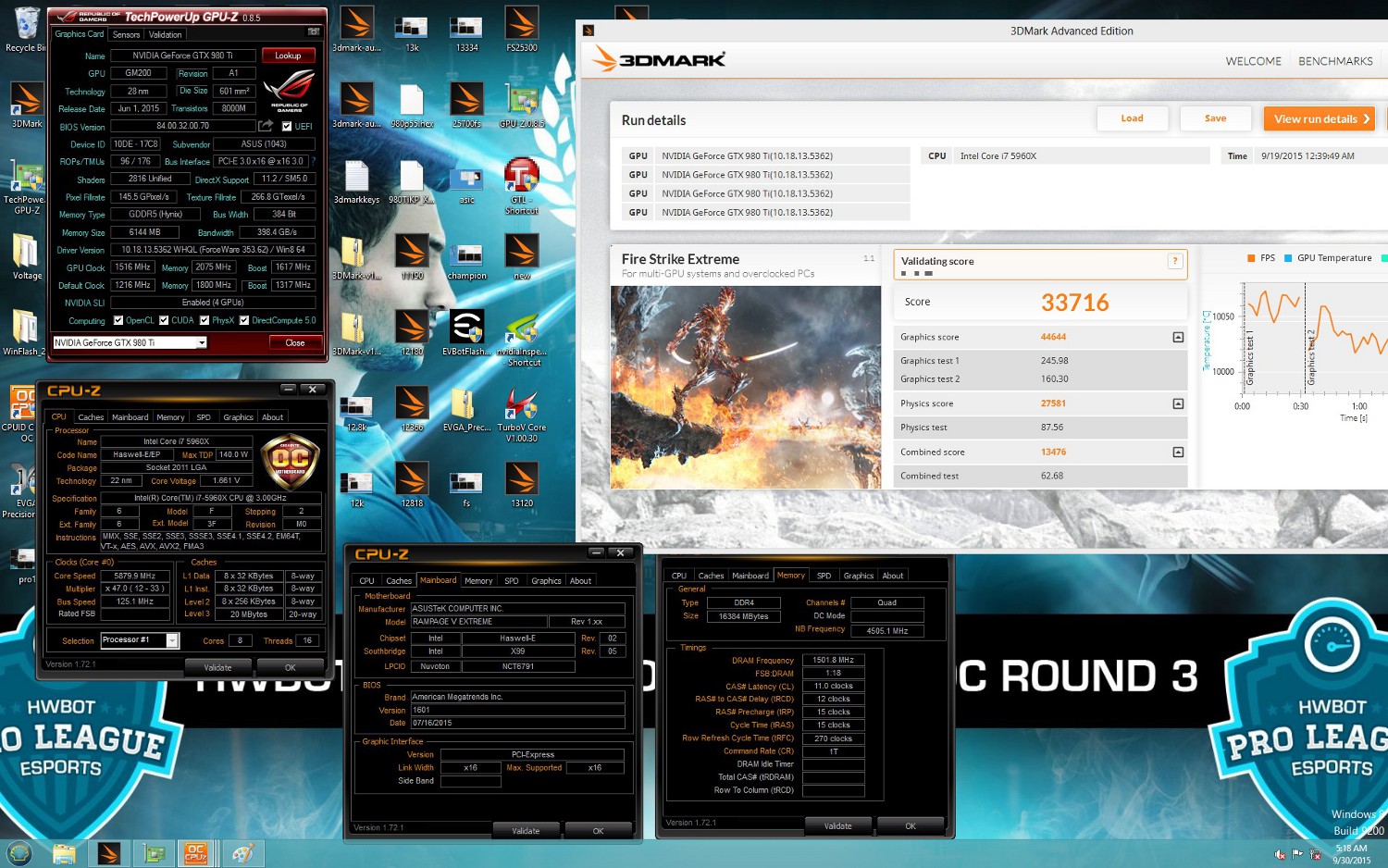Click the orange FPS legend swatch
This screenshot has width=1388, height=868.
tap(1251, 258)
